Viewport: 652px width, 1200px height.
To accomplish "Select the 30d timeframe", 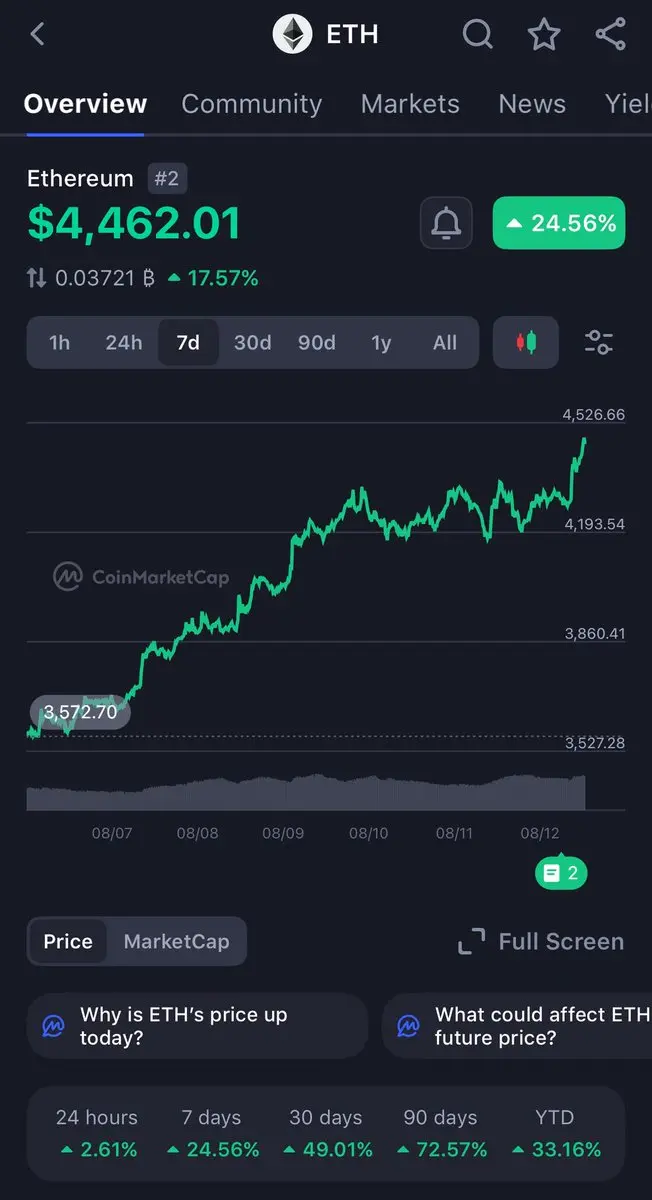I will (x=252, y=343).
